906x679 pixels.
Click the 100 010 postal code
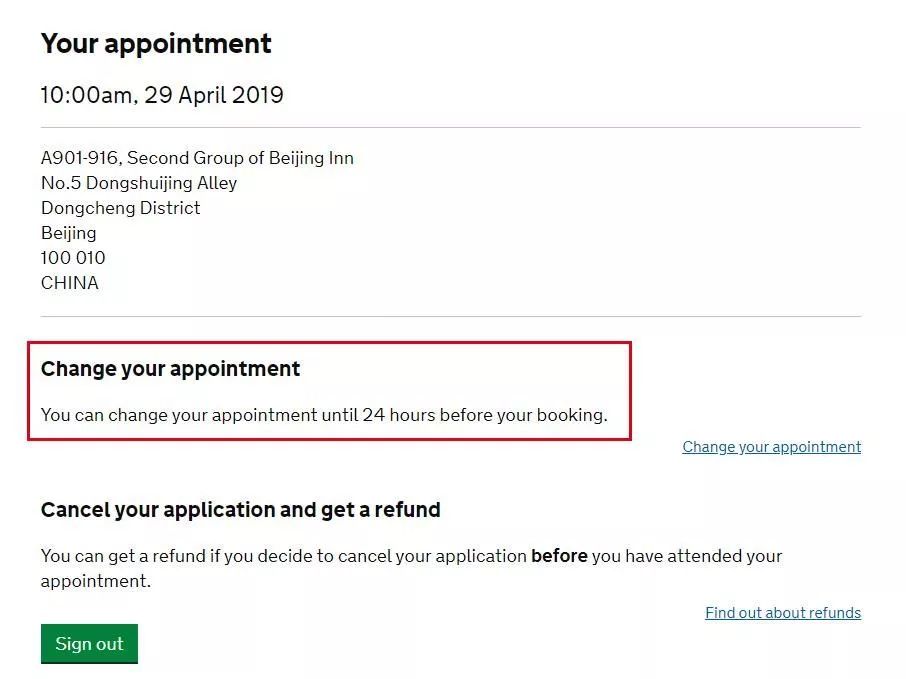[x=73, y=258]
